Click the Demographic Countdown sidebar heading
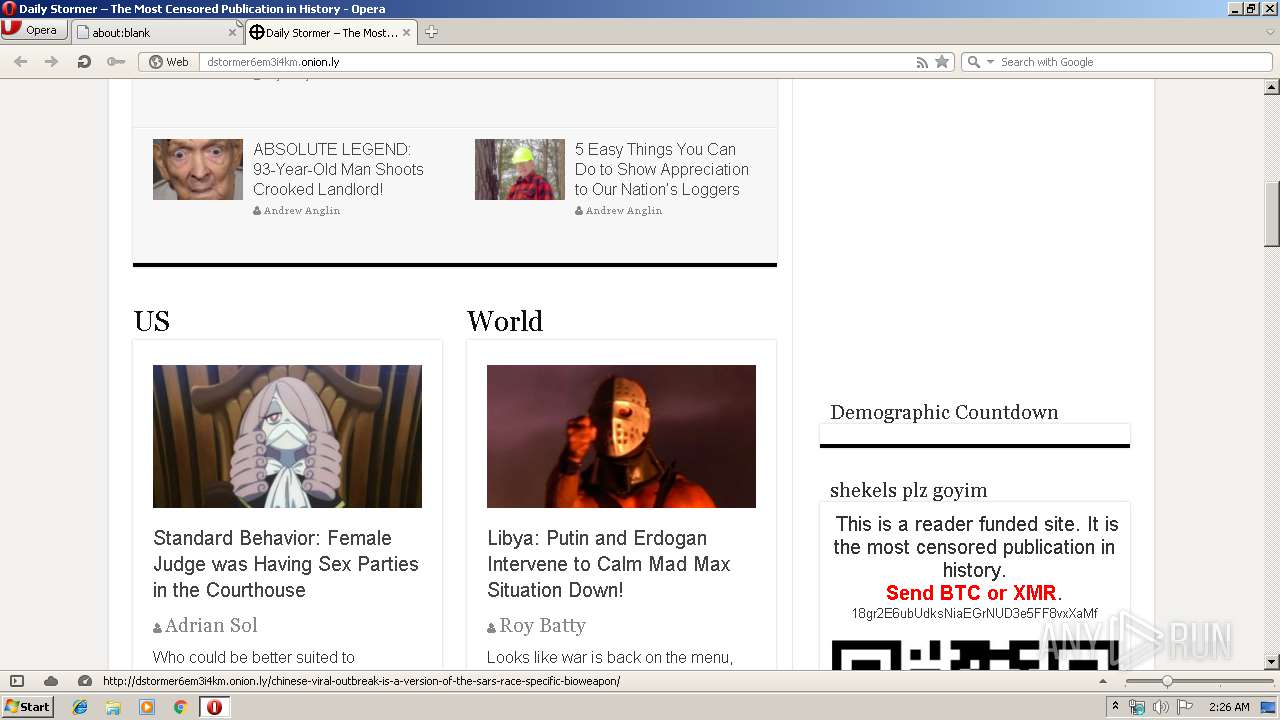 coord(944,412)
